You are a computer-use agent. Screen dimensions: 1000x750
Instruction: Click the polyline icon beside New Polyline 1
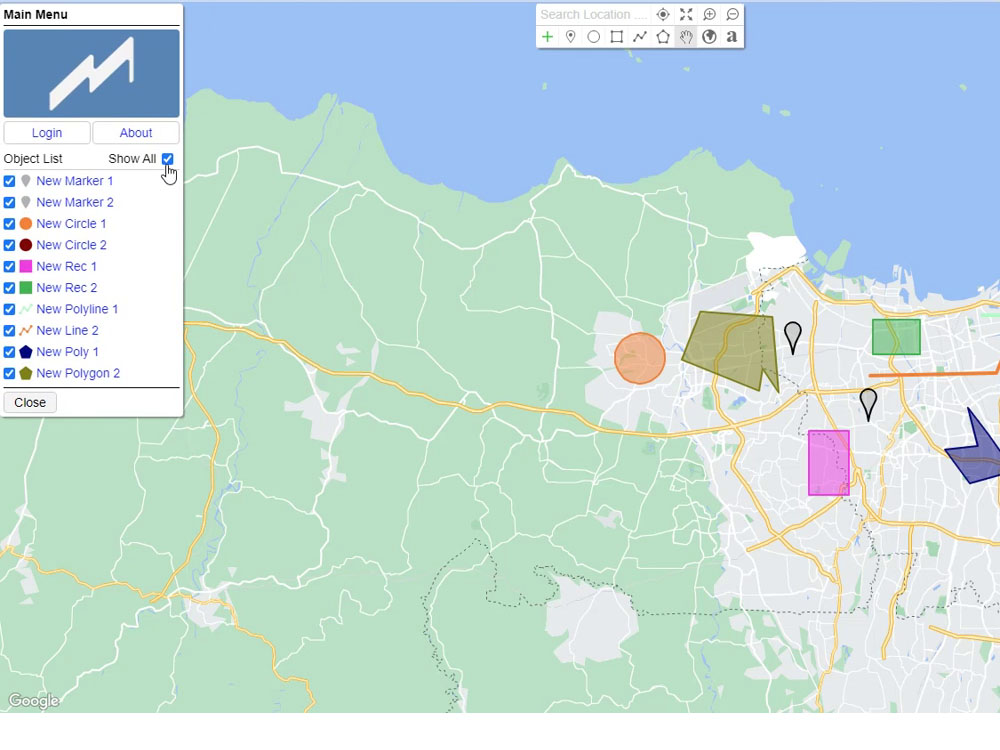click(x=26, y=309)
